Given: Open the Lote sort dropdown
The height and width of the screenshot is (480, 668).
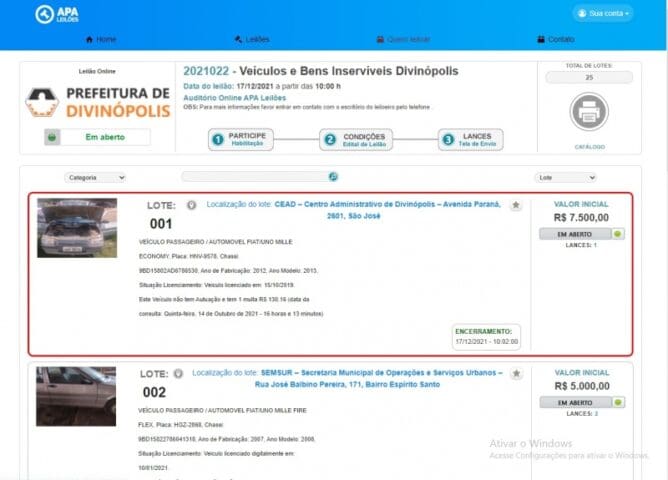Looking at the screenshot, I should coord(565,178).
